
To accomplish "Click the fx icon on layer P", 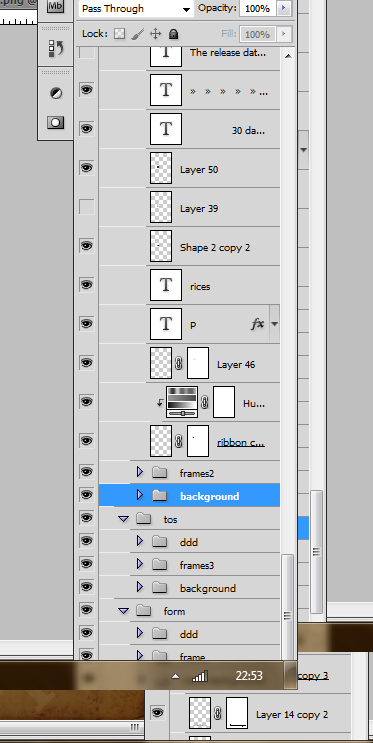I will [257, 324].
